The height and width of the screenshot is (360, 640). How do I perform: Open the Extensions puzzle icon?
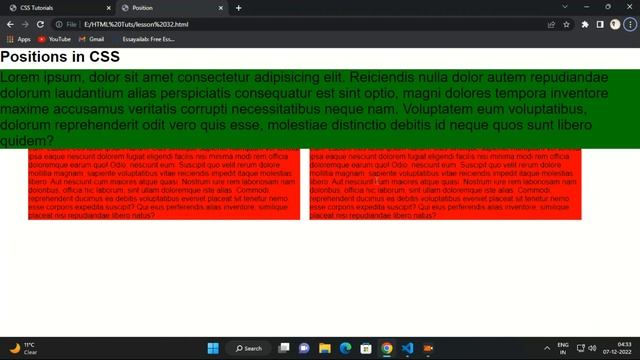coord(584,24)
